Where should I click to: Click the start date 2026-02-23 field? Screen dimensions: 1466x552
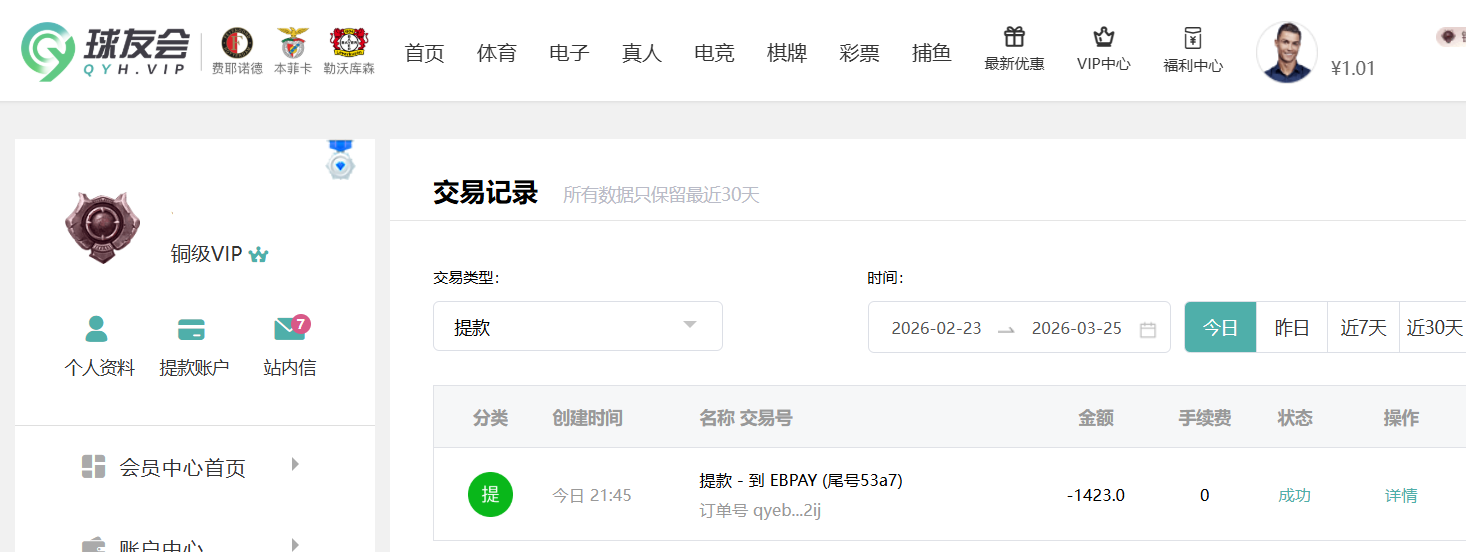pos(936,328)
